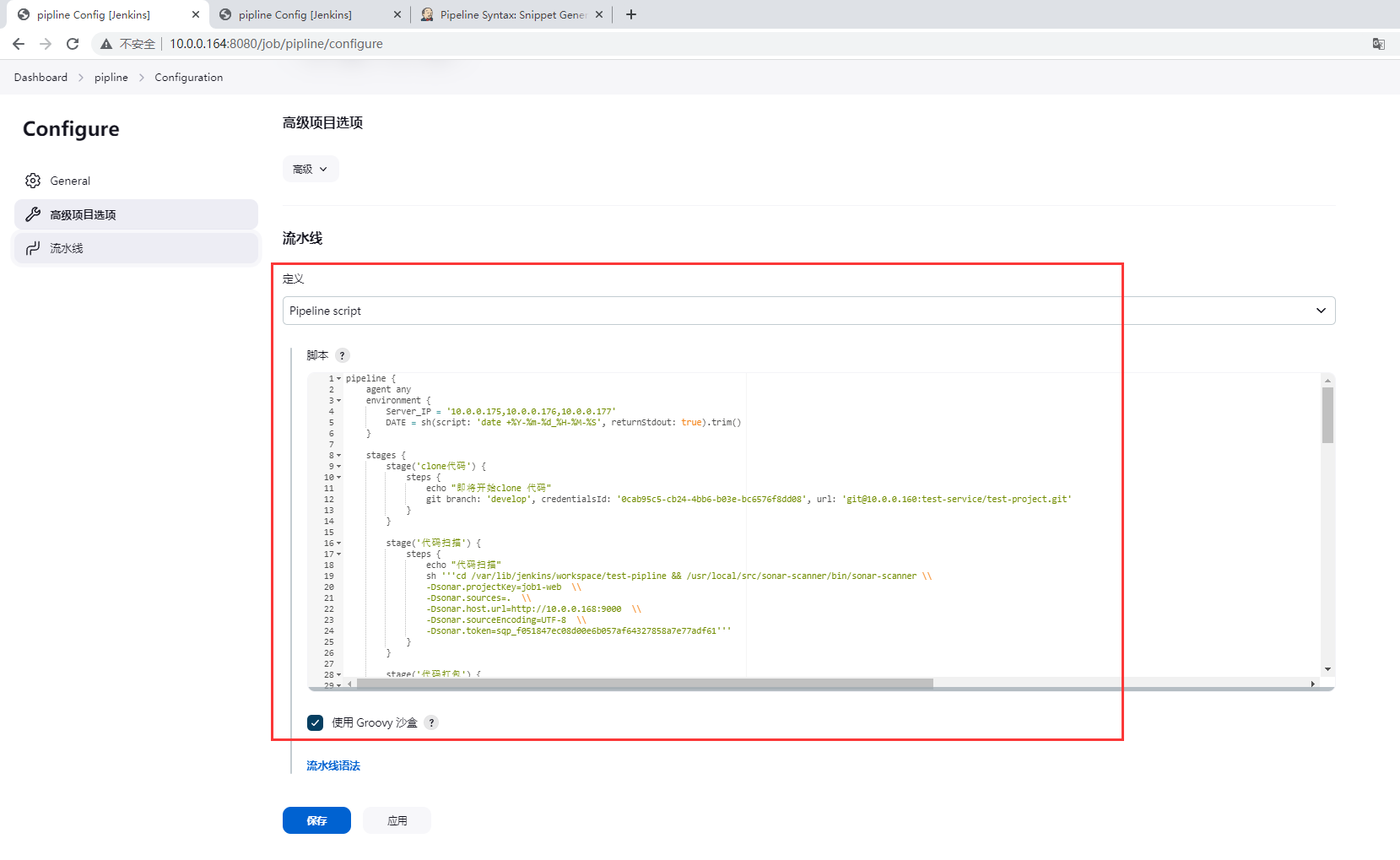Click the Server_IP line in the script
1400x860 pixels.
pyautogui.click(x=501, y=412)
